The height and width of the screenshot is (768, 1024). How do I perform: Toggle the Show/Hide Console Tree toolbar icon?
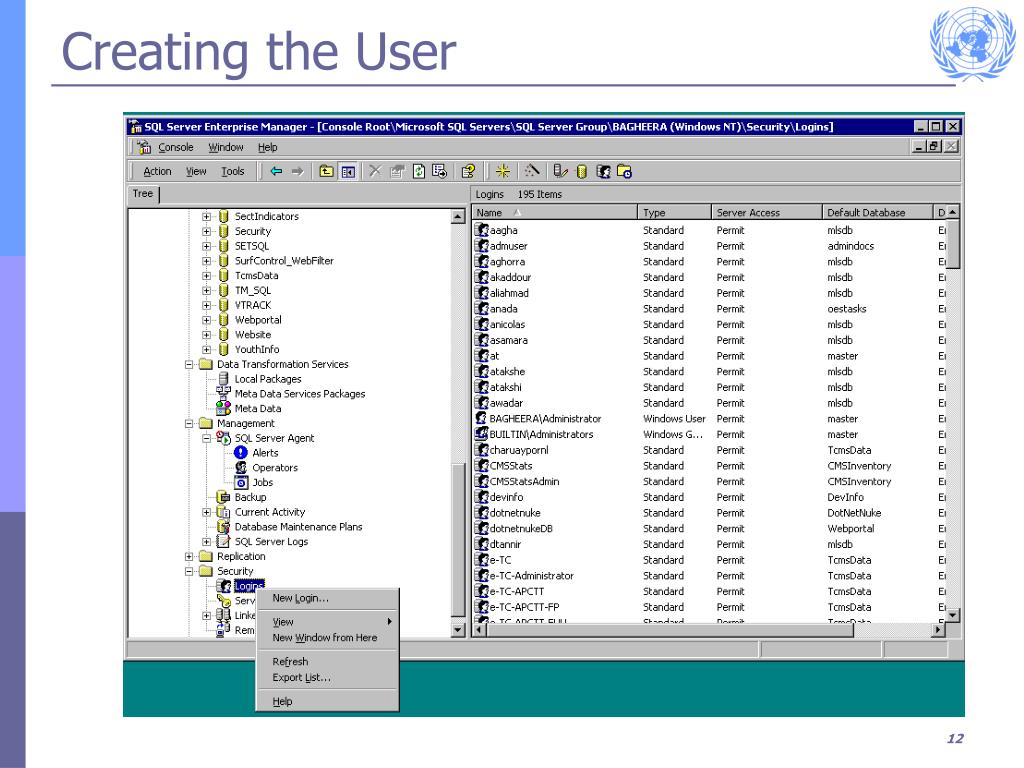[348, 171]
